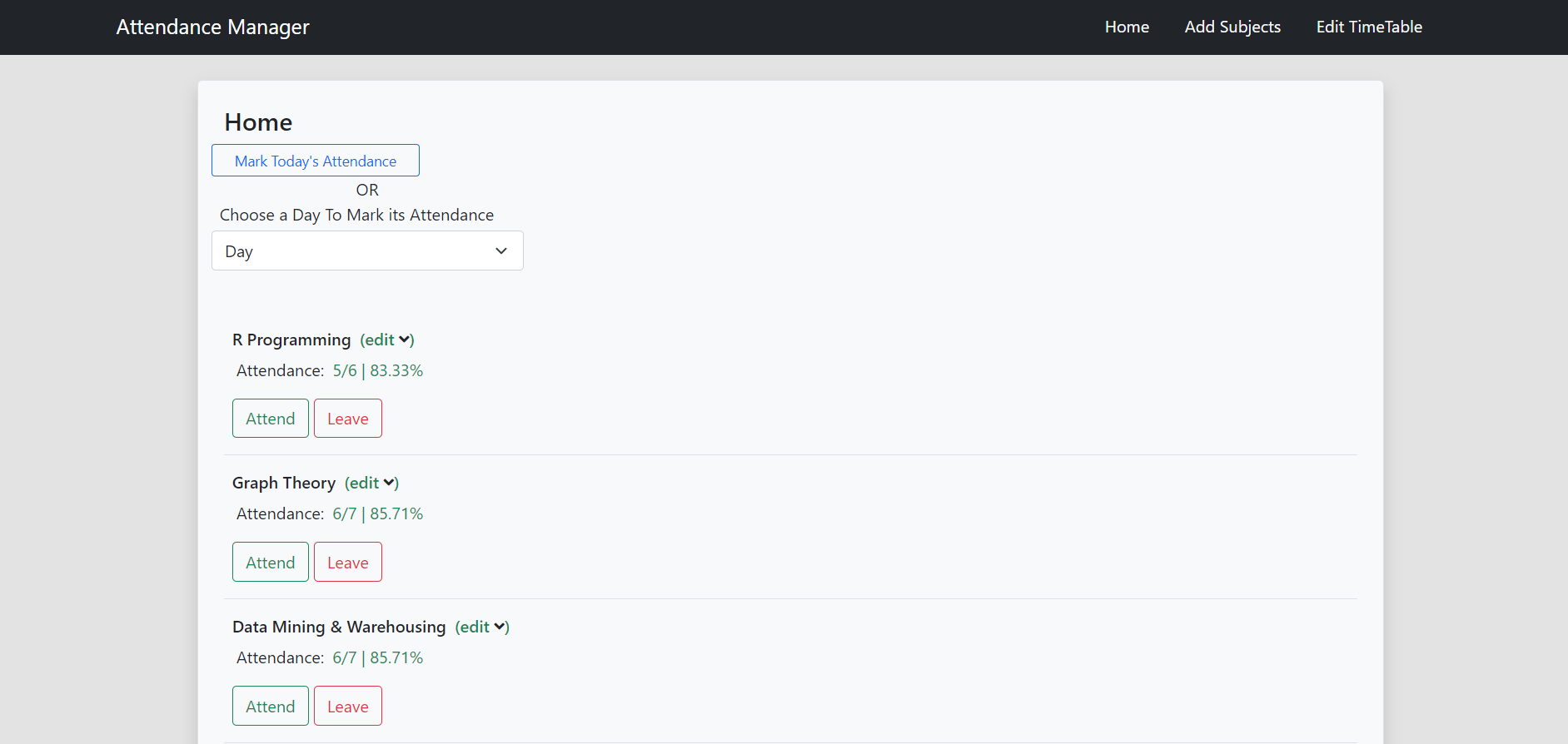The width and height of the screenshot is (1568, 744).
Task: Mark Leave for R Programming
Action: pos(347,419)
